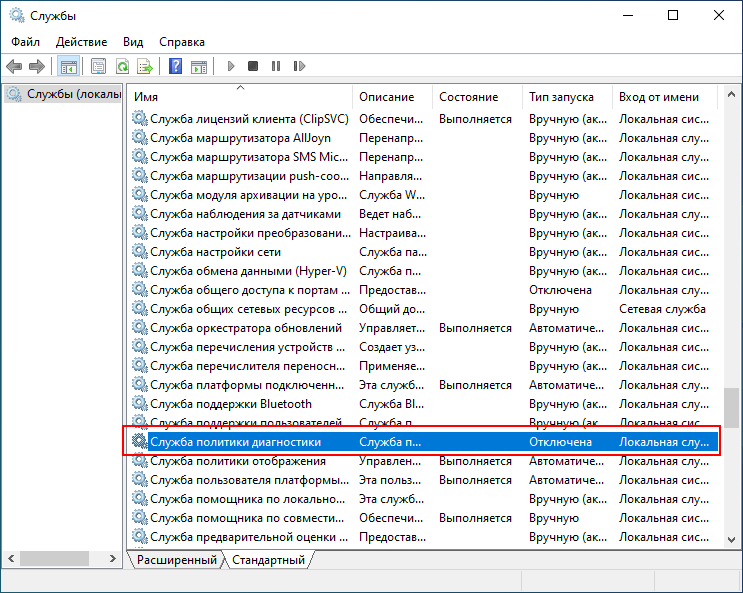Toggle the show/hide console tree icon
The width and height of the screenshot is (743, 593).
pos(68,66)
